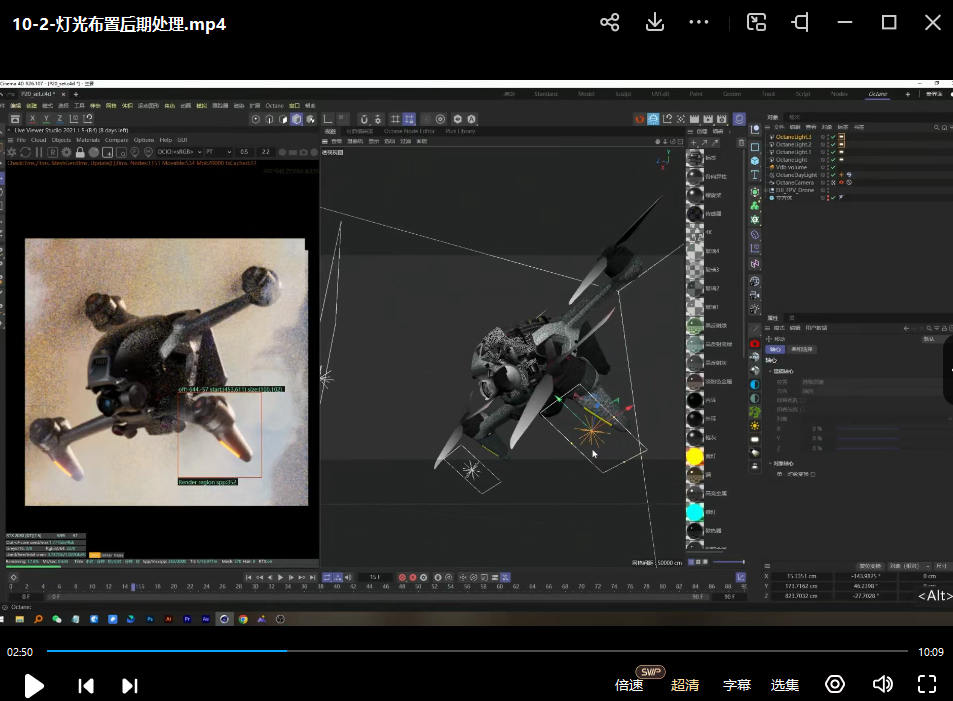
Task: Open the 超清 video quality selector
Action: pyautogui.click(x=685, y=685)
